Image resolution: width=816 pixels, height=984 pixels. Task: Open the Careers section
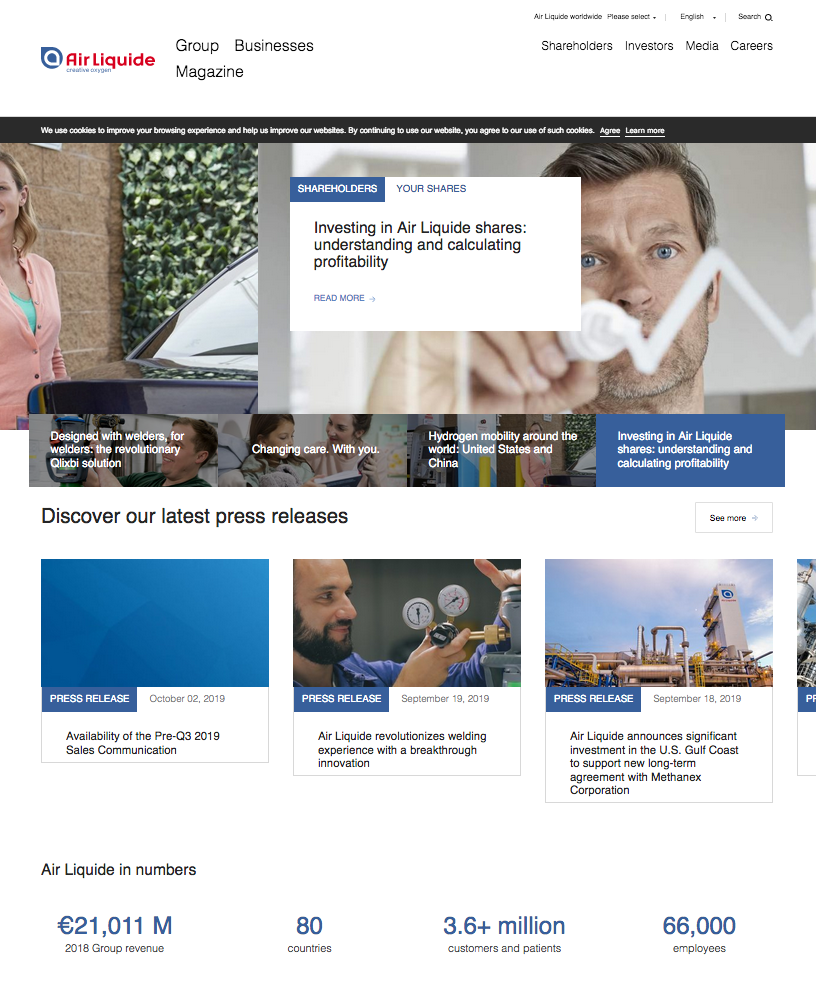pyautogui.click(x=751, y=46)
